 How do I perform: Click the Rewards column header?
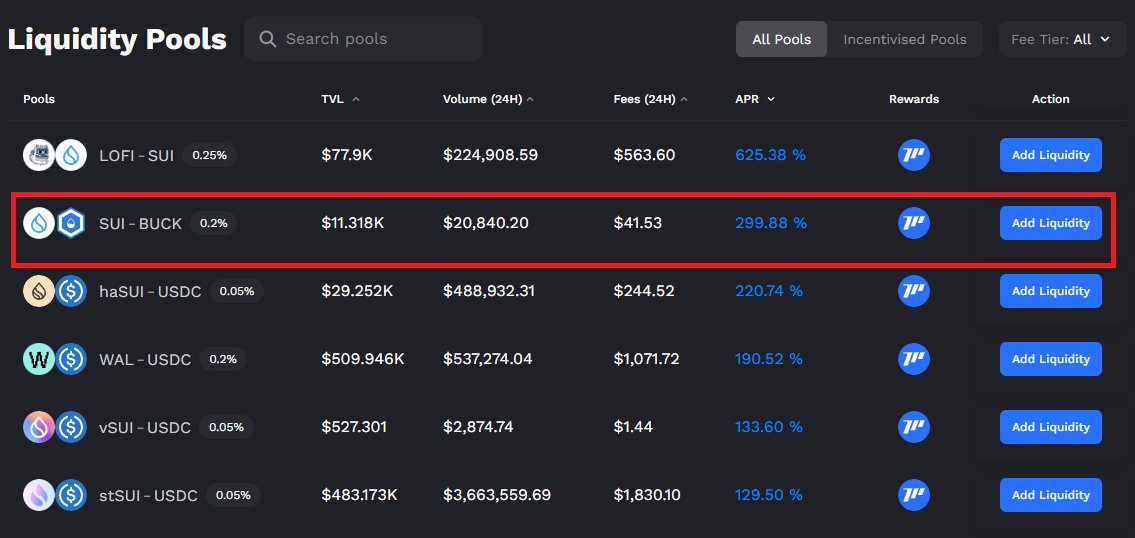coord(914,99)
